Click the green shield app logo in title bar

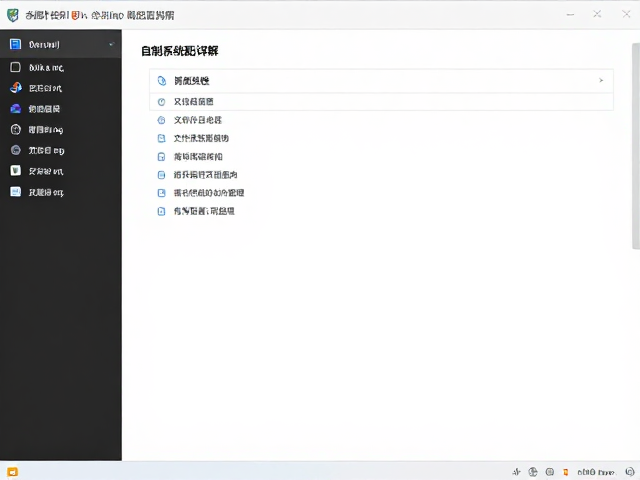coord(13,15)
